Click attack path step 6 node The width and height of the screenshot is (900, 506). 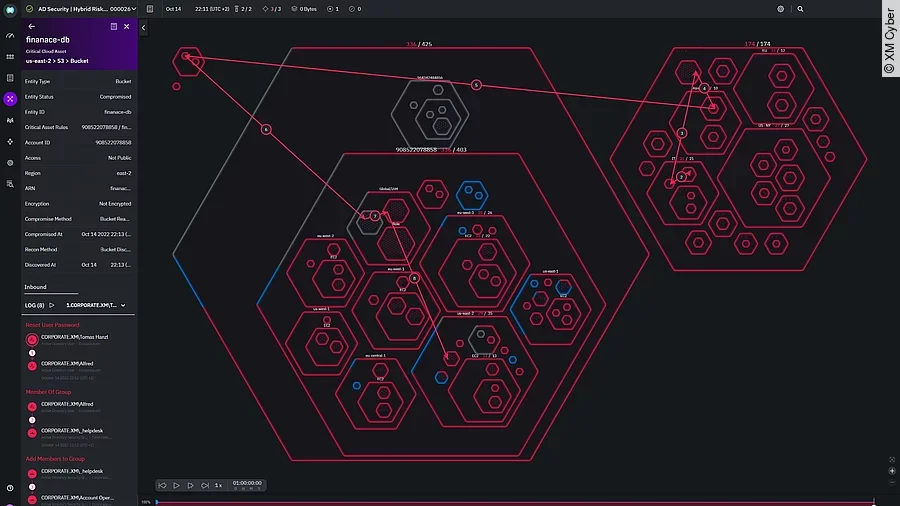click(x=266, y=129)
